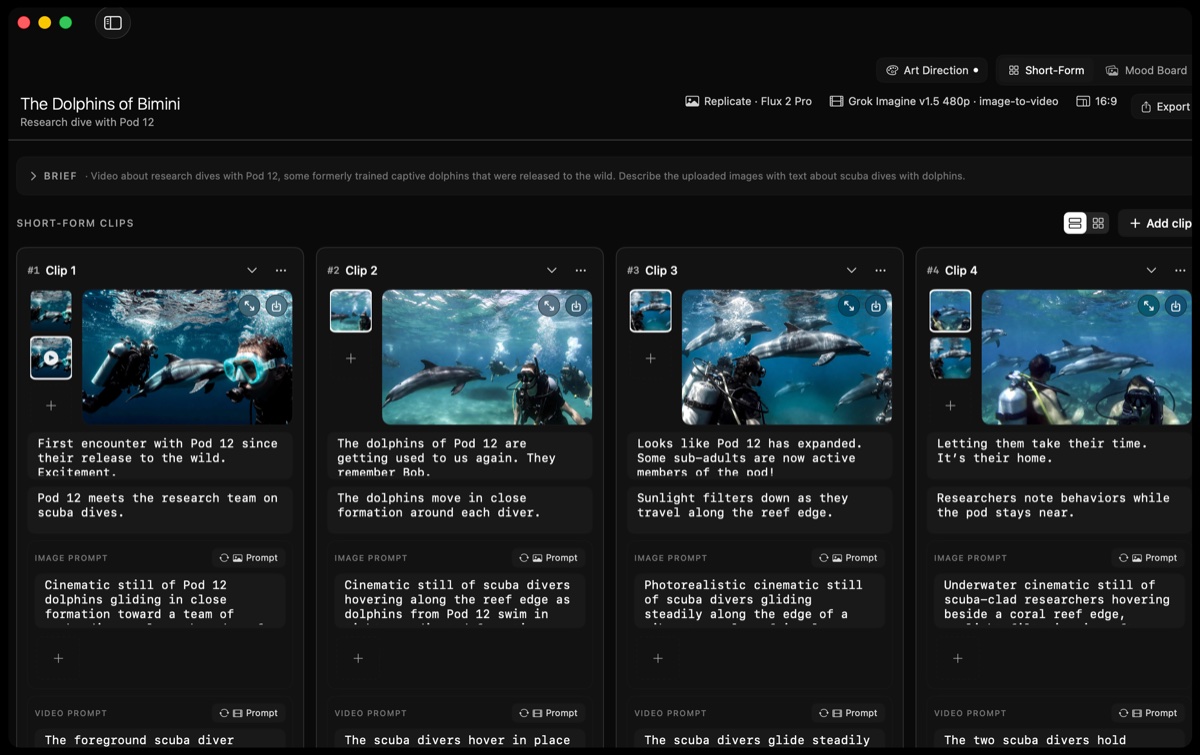
Task: Edit Clip 3 caption about sunlight filtering
Action: click(x=761, y=509)
